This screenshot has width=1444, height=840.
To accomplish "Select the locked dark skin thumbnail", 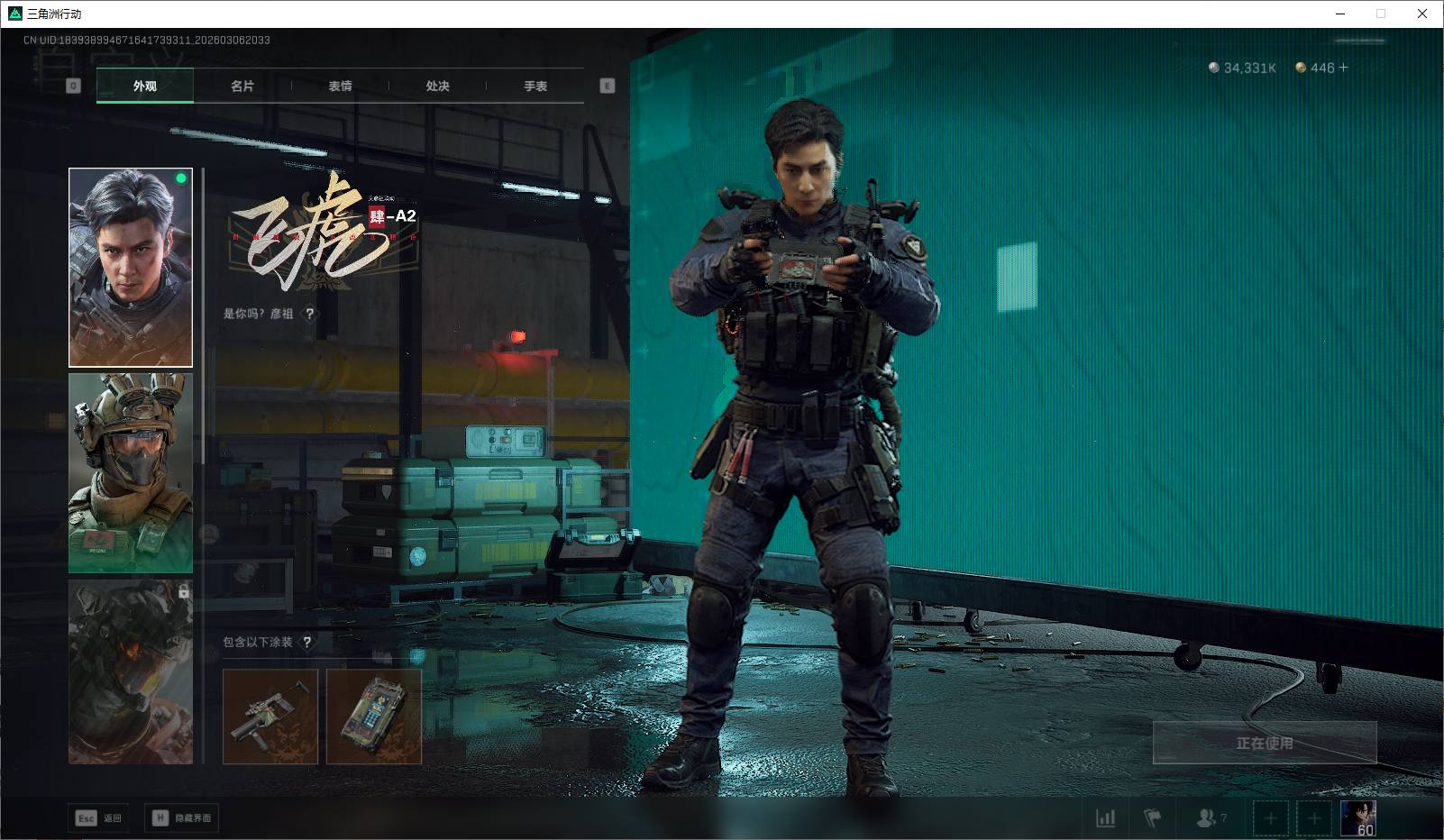I will click(x=131, y=671).
